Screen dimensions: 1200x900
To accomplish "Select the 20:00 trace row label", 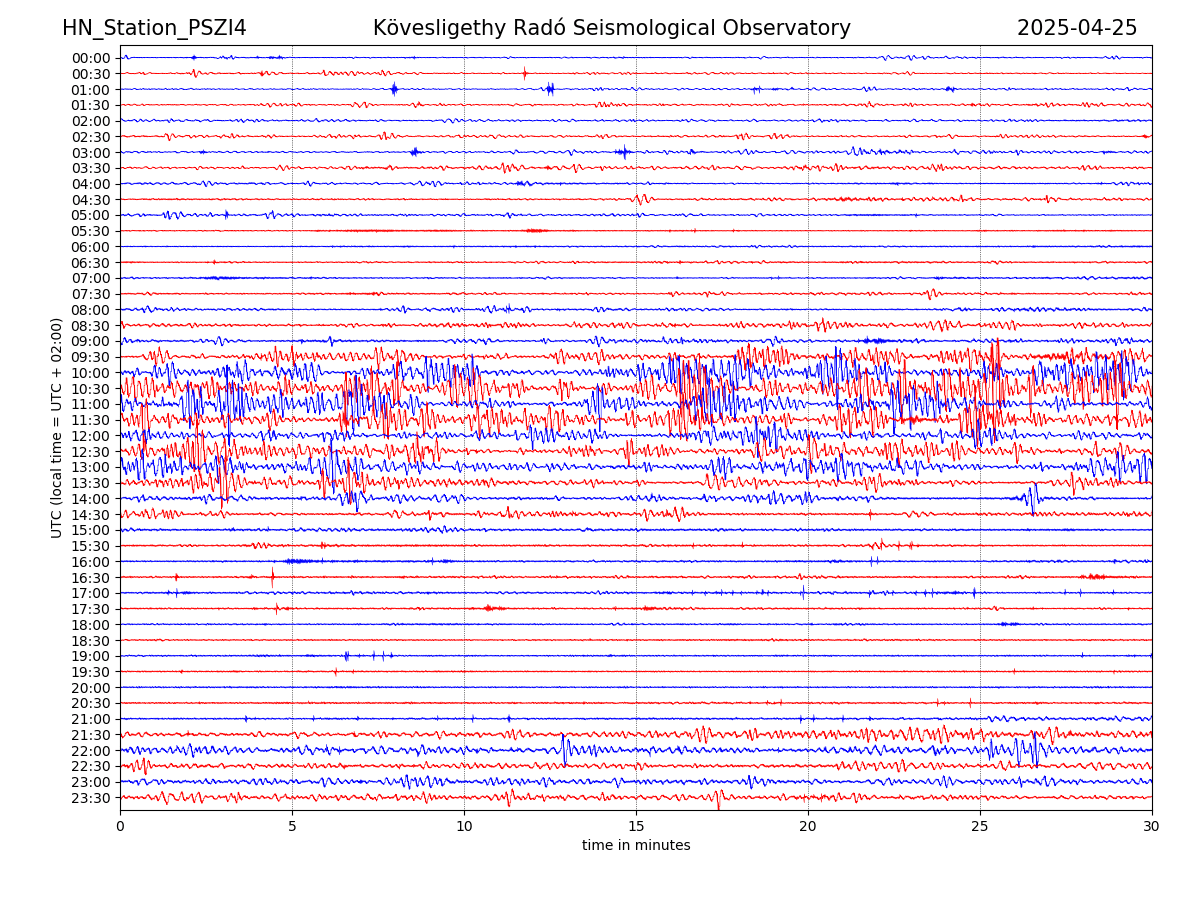I will [x=91, y=688].
